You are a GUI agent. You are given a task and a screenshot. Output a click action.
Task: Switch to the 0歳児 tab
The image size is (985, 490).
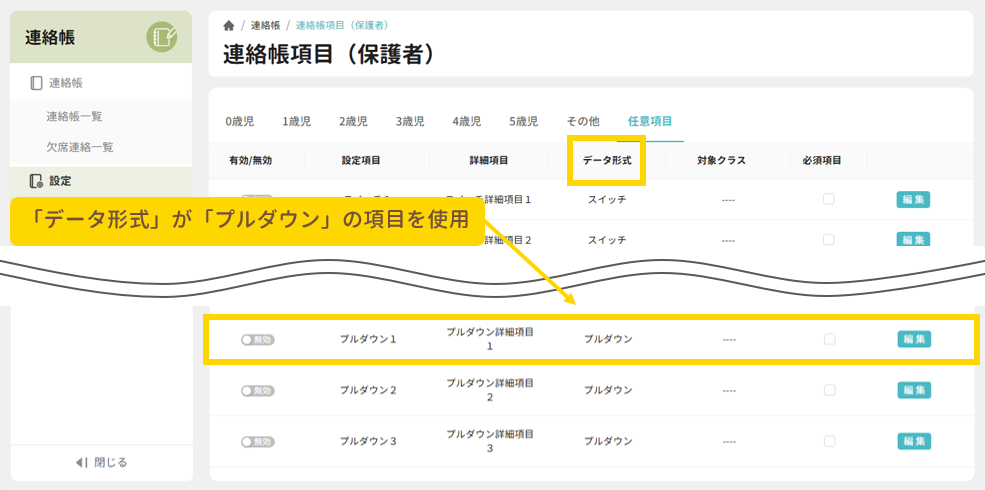pyautogui.click(x=239, y=121)
